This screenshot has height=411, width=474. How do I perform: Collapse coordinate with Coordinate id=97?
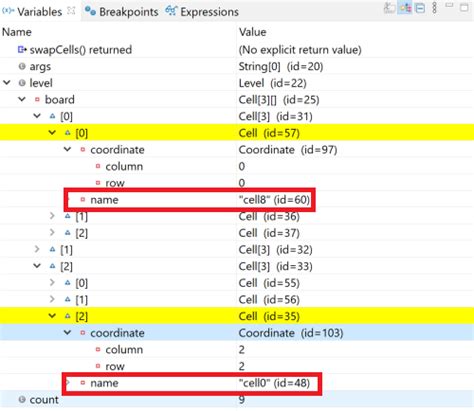[67, 149]
